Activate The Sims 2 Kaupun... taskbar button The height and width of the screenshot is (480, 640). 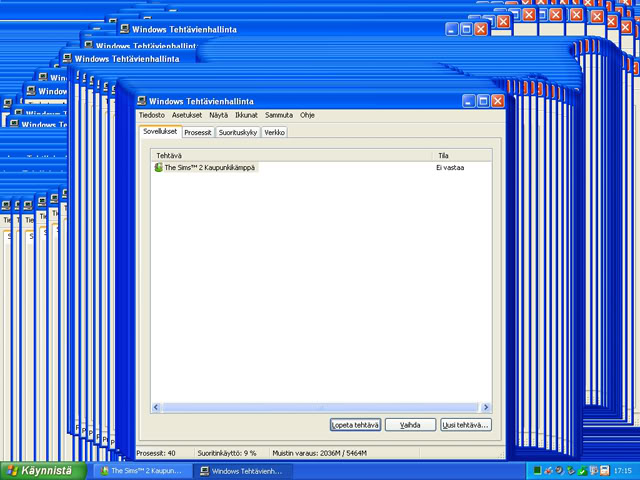pos(141,471)
